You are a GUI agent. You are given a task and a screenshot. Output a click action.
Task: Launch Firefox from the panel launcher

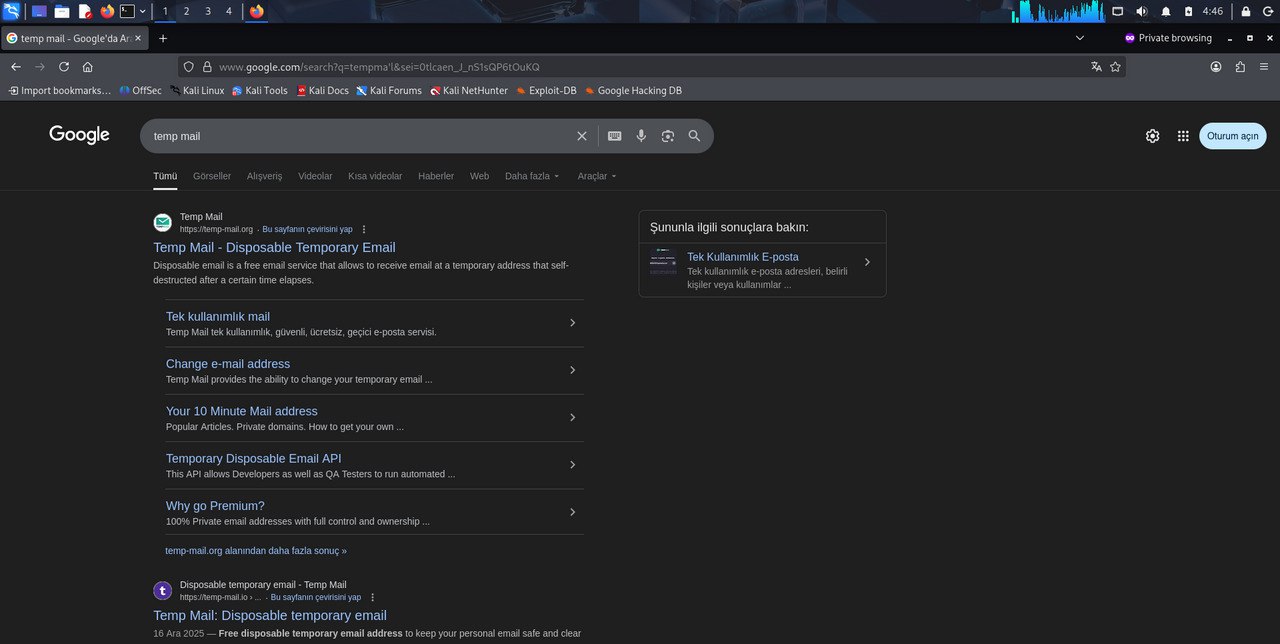coord(107,11)
